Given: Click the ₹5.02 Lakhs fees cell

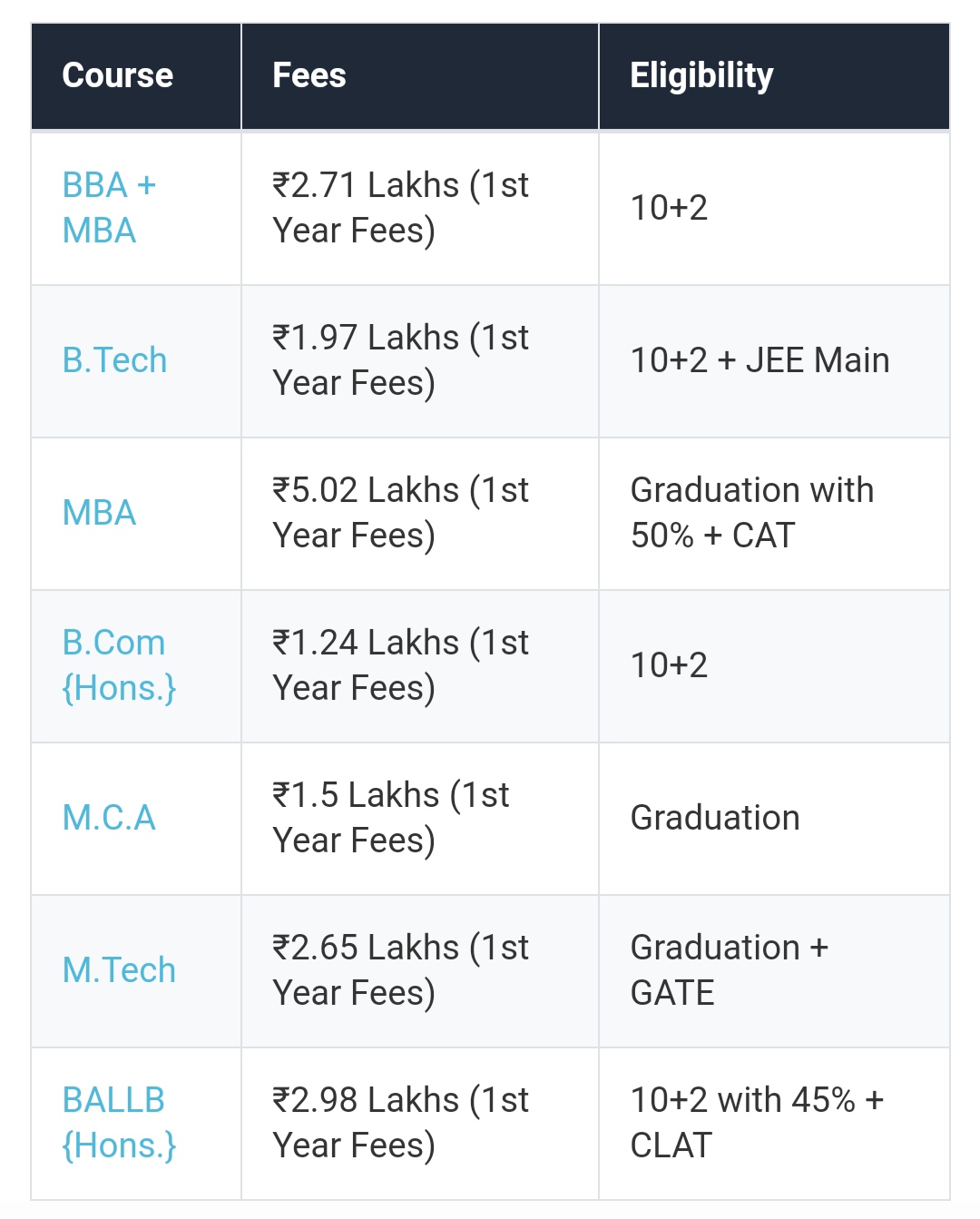Looking at the screenshot, I should [x=400, y=513].
